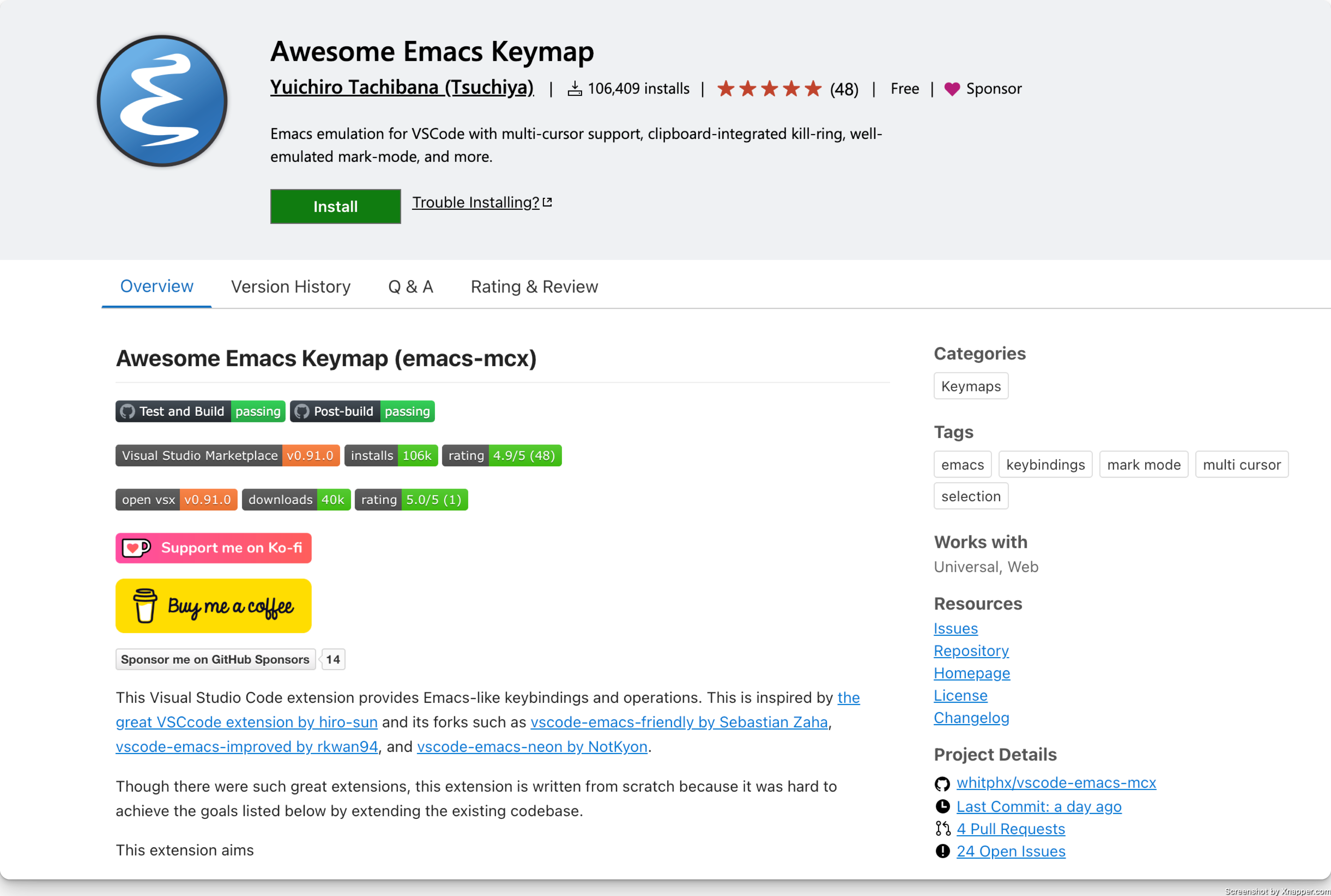Click the open vsx v0.91.0 badge

click(176, 500)
